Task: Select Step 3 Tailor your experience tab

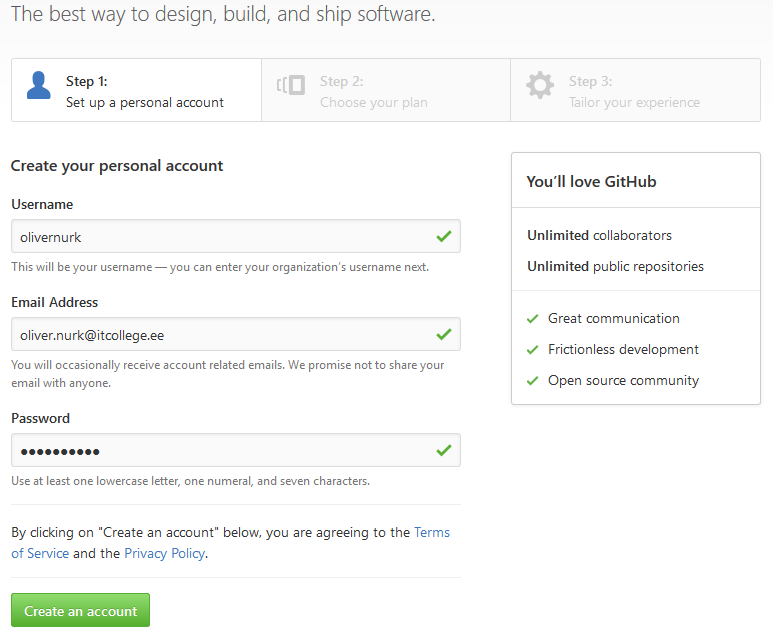Action: (635, 90)
